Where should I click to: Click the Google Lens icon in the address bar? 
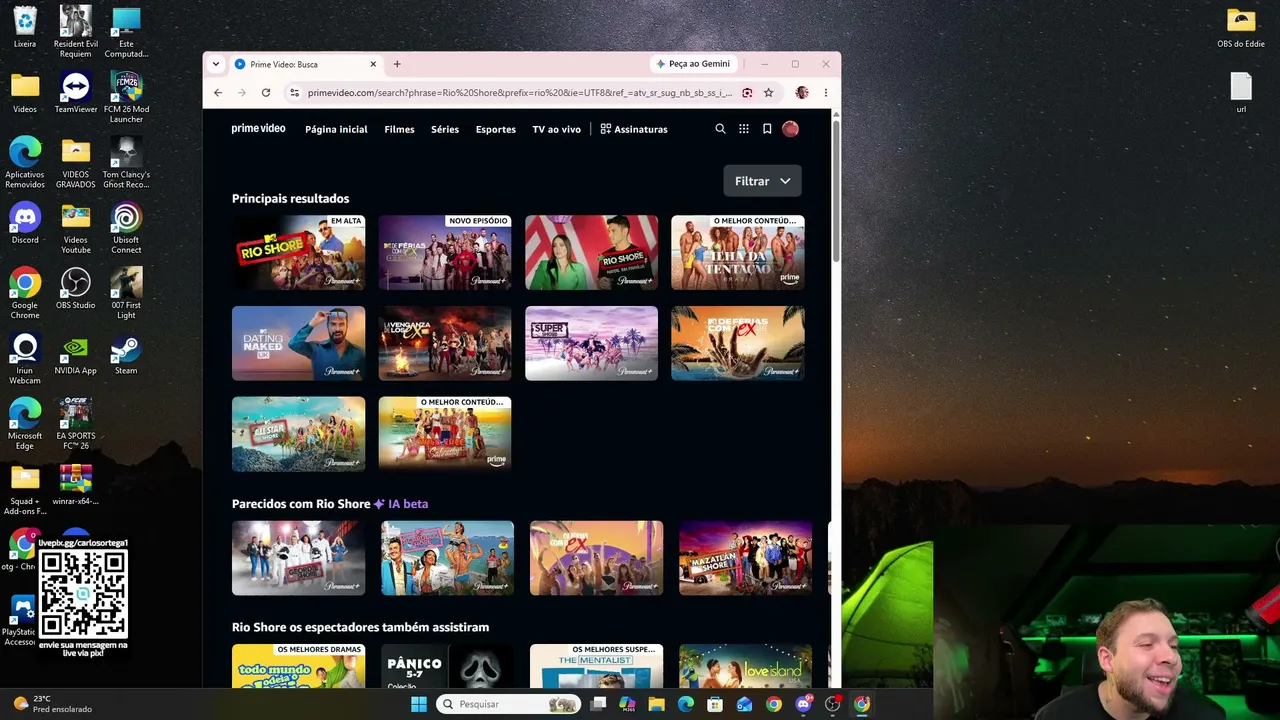(x=747, y=93)
